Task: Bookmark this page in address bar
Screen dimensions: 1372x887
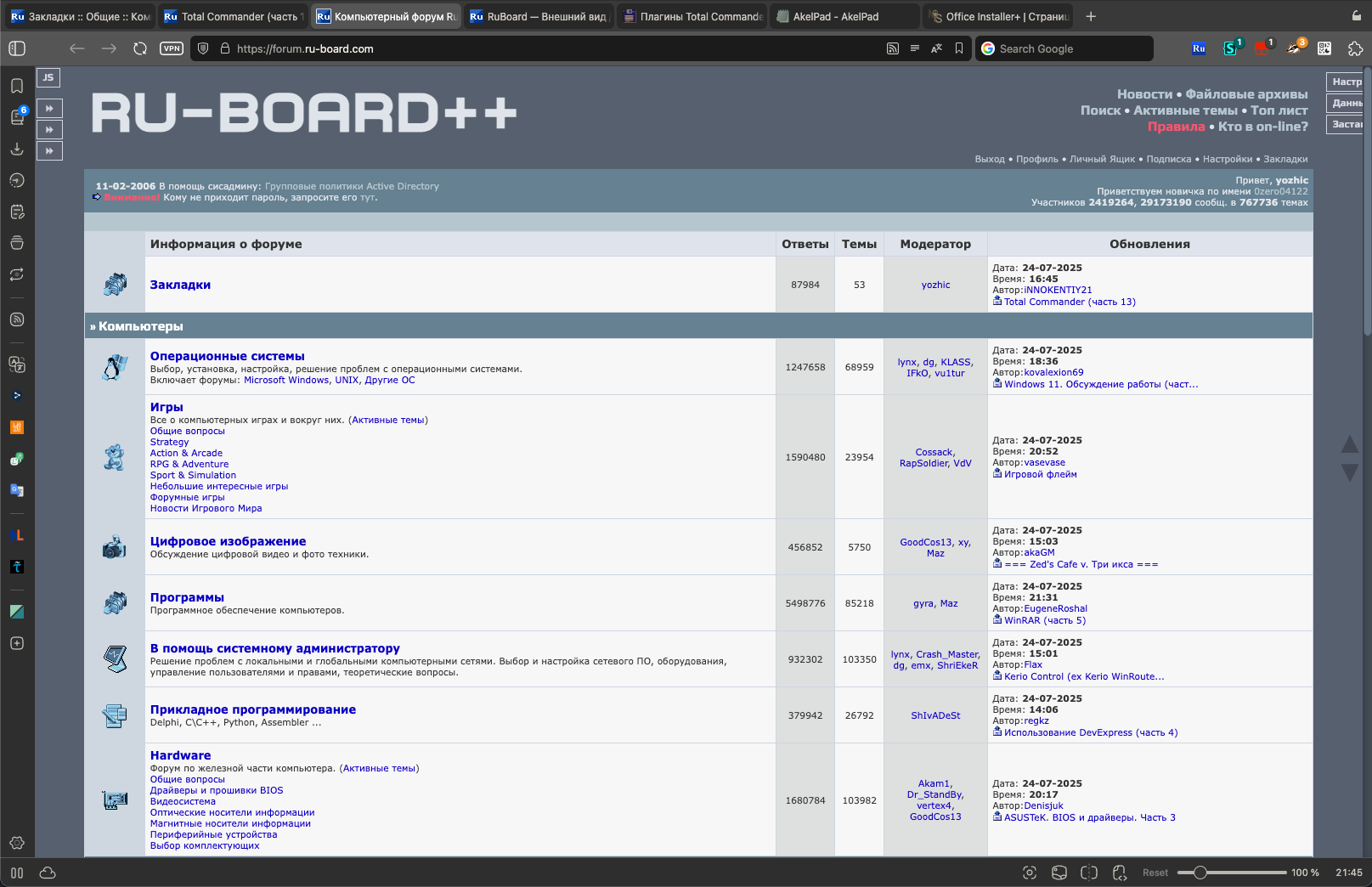Action: pyautogui.click(x=959, y=48)
